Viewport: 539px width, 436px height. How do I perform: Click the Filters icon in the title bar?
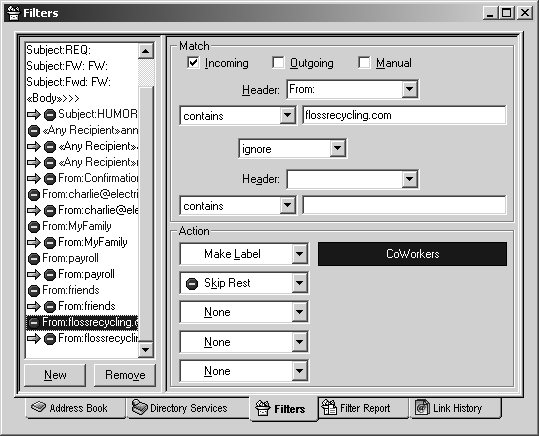click(x=13, y=13)
